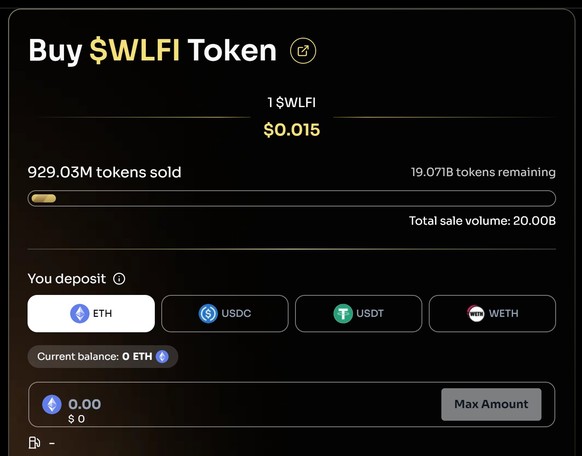
Task: Open the external link icon beside Token
Action: [x=303, y=50]
